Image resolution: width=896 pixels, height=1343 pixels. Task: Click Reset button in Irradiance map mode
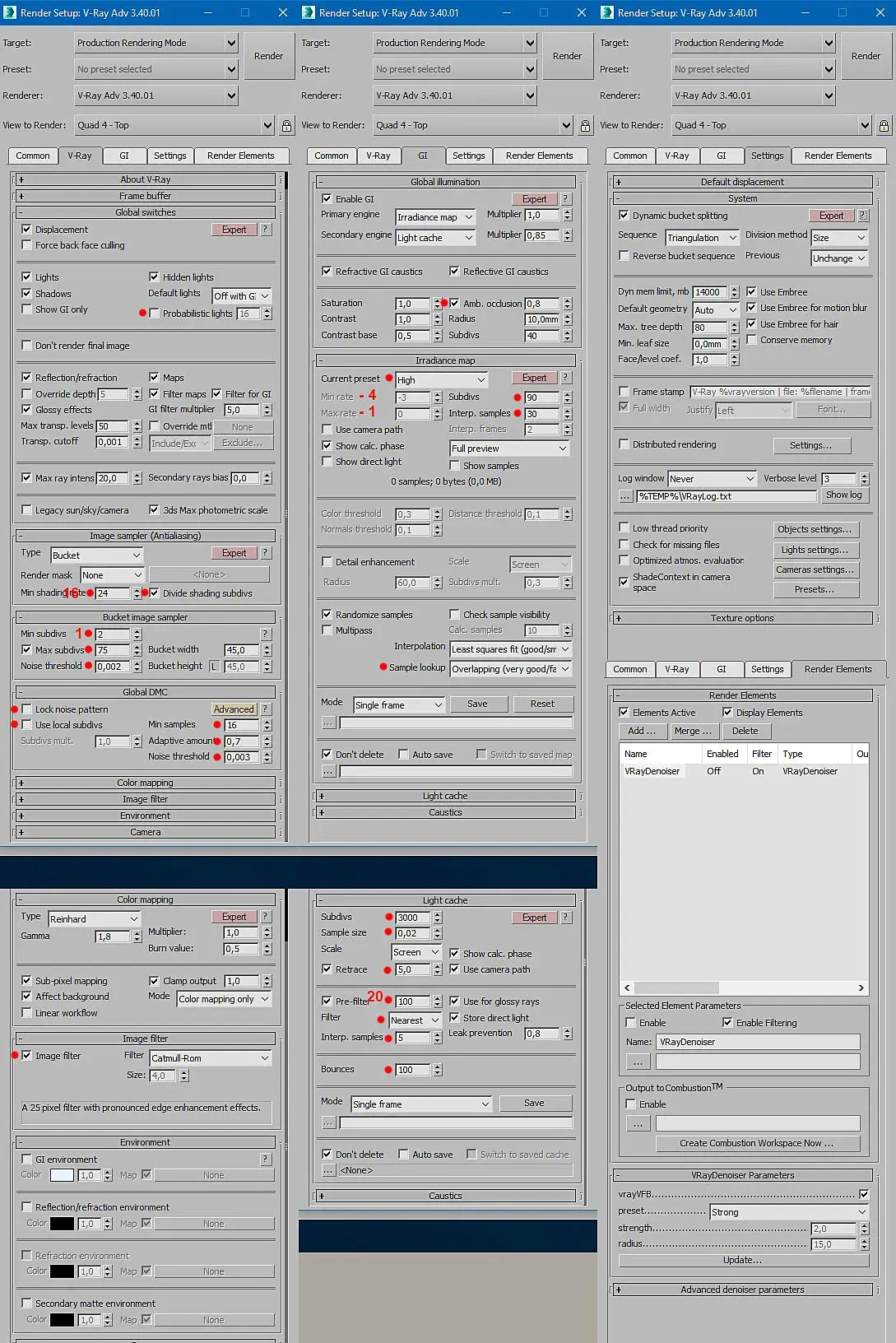[542, 704]
